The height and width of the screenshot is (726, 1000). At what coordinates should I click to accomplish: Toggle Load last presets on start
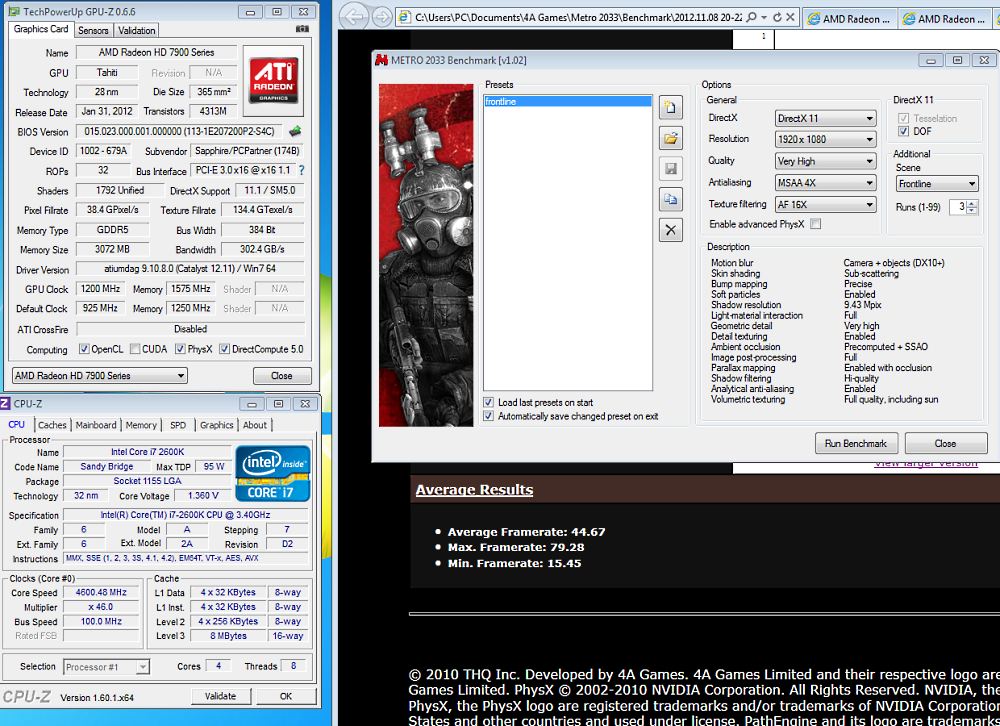click(x=489, y=403)
